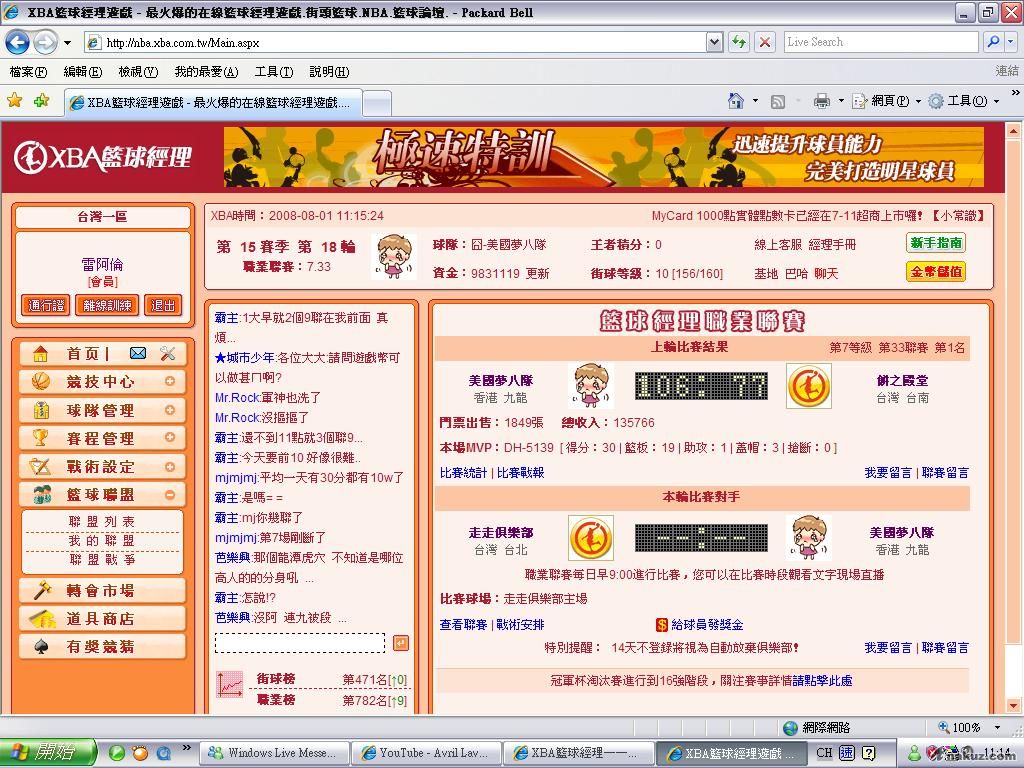This screenshot has height=768, width=1024.
Task: Click the 退出 logout button
Action: pyautogui.click(x=163, y=305)
